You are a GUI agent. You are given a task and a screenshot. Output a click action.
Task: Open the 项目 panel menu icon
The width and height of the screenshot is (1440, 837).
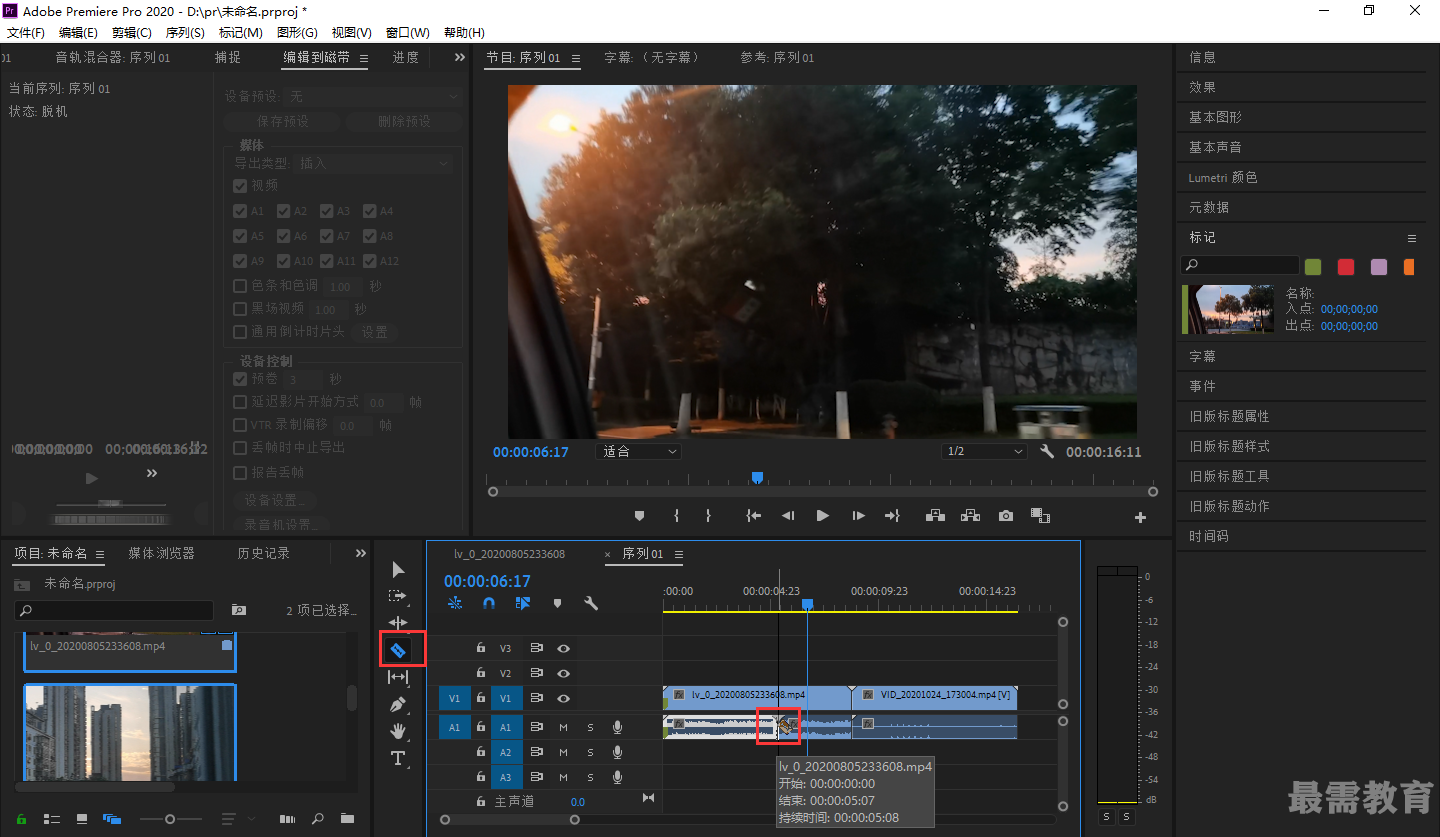[x=102, y=554]
